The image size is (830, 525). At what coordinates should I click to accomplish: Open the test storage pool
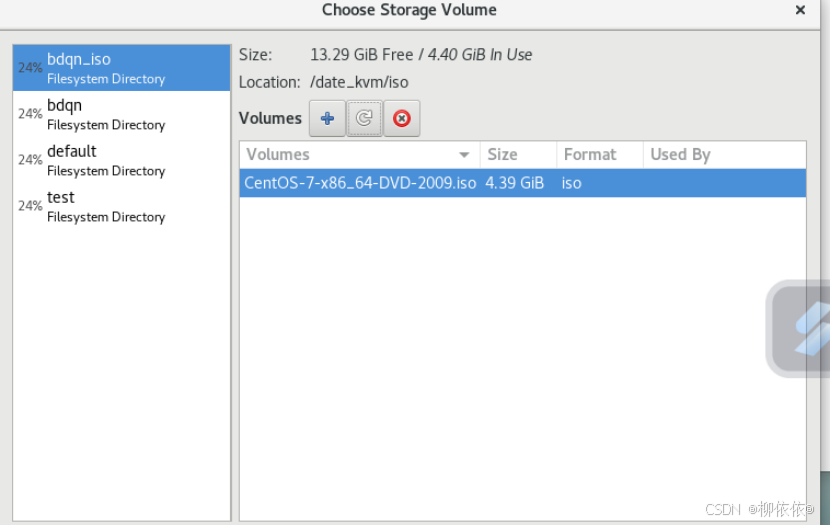[x=122, y=206]
